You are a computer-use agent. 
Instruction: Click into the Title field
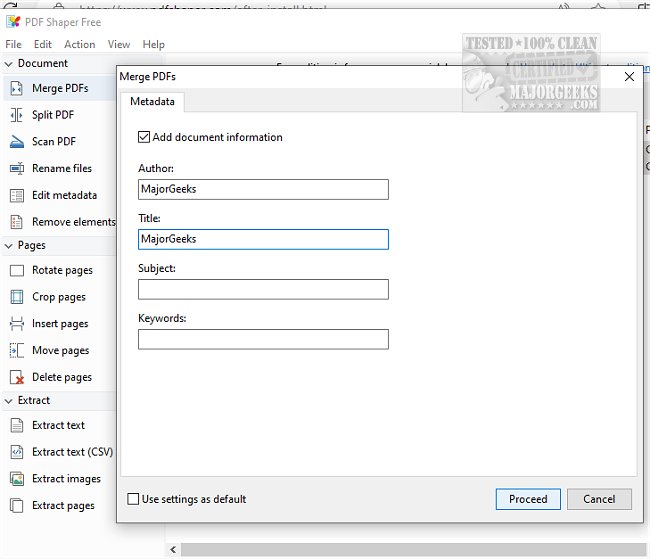[263, 239]
